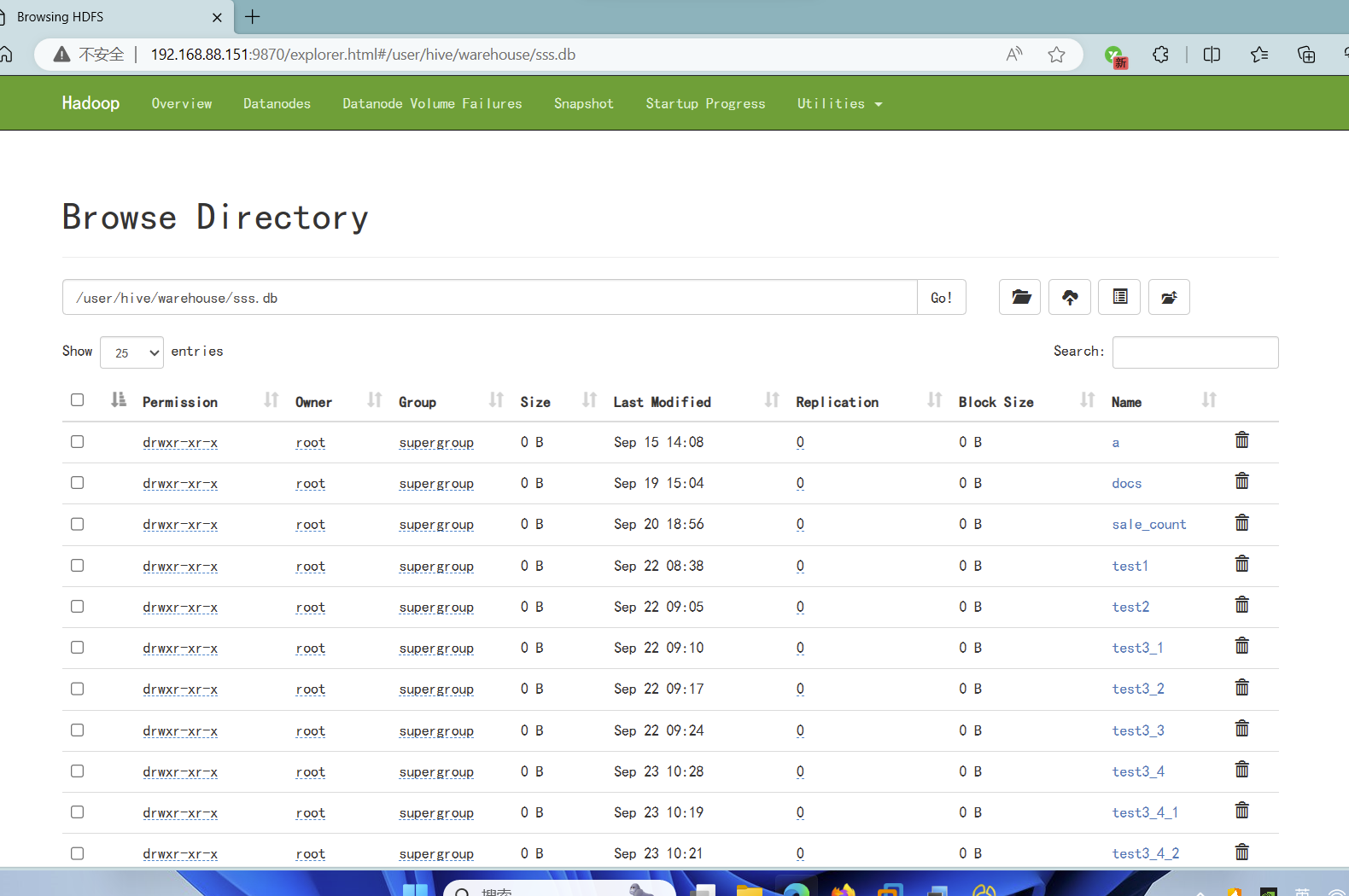Sort by Block Size sort icon
The image size is (1349, 896).
(x=1088, y=399)
